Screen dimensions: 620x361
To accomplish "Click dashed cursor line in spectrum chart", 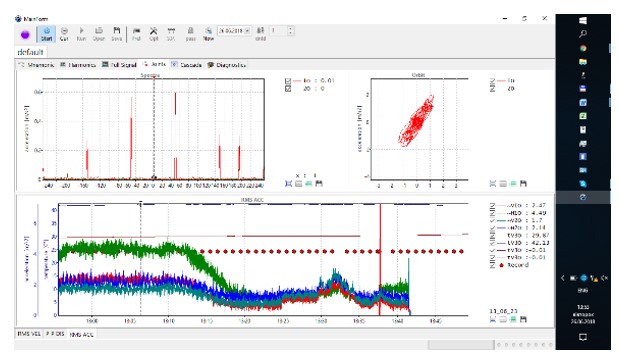I will (154, 129).
